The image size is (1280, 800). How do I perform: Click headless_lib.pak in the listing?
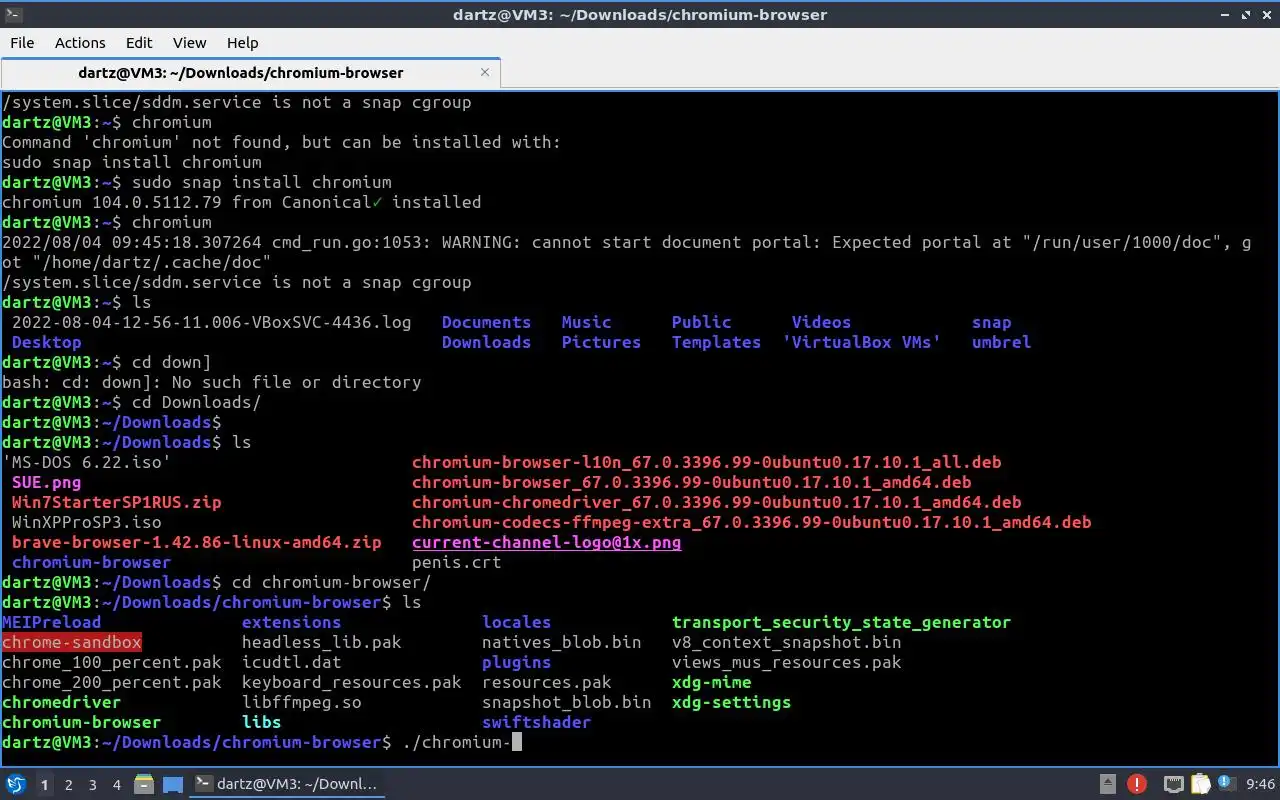point(322,642)
